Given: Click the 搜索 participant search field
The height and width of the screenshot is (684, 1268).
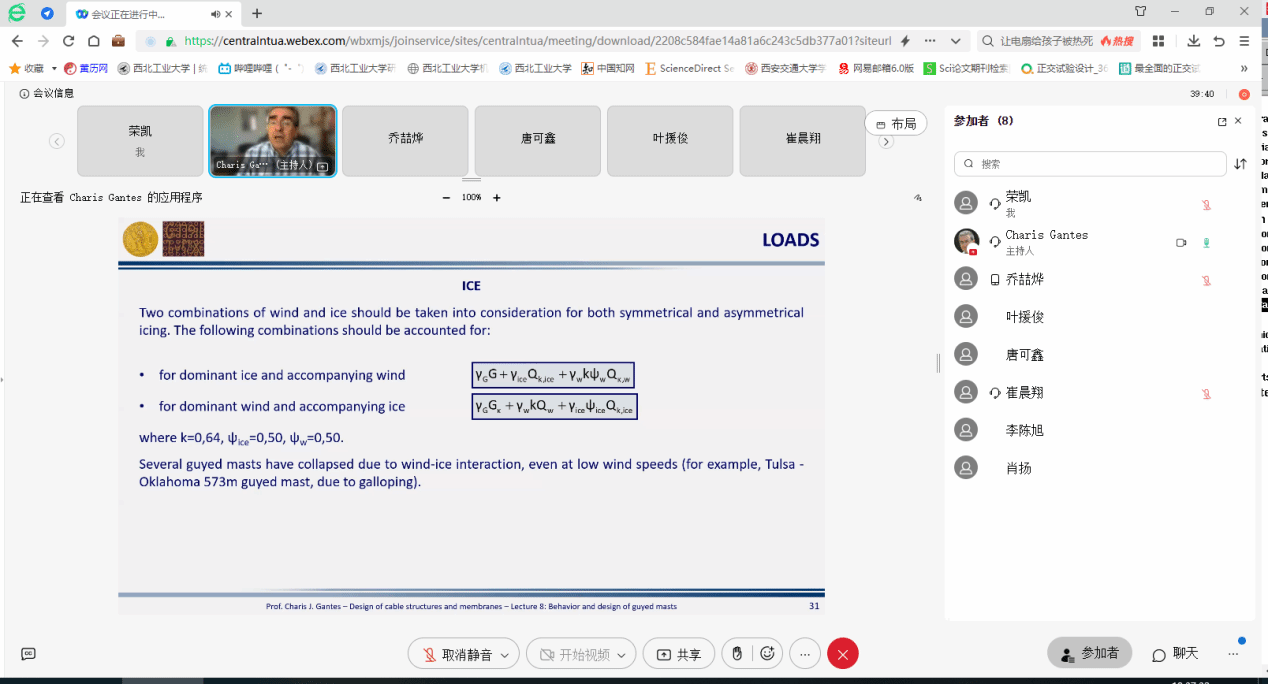Looking at the screenshot, I should click(x=1090, y=164).
